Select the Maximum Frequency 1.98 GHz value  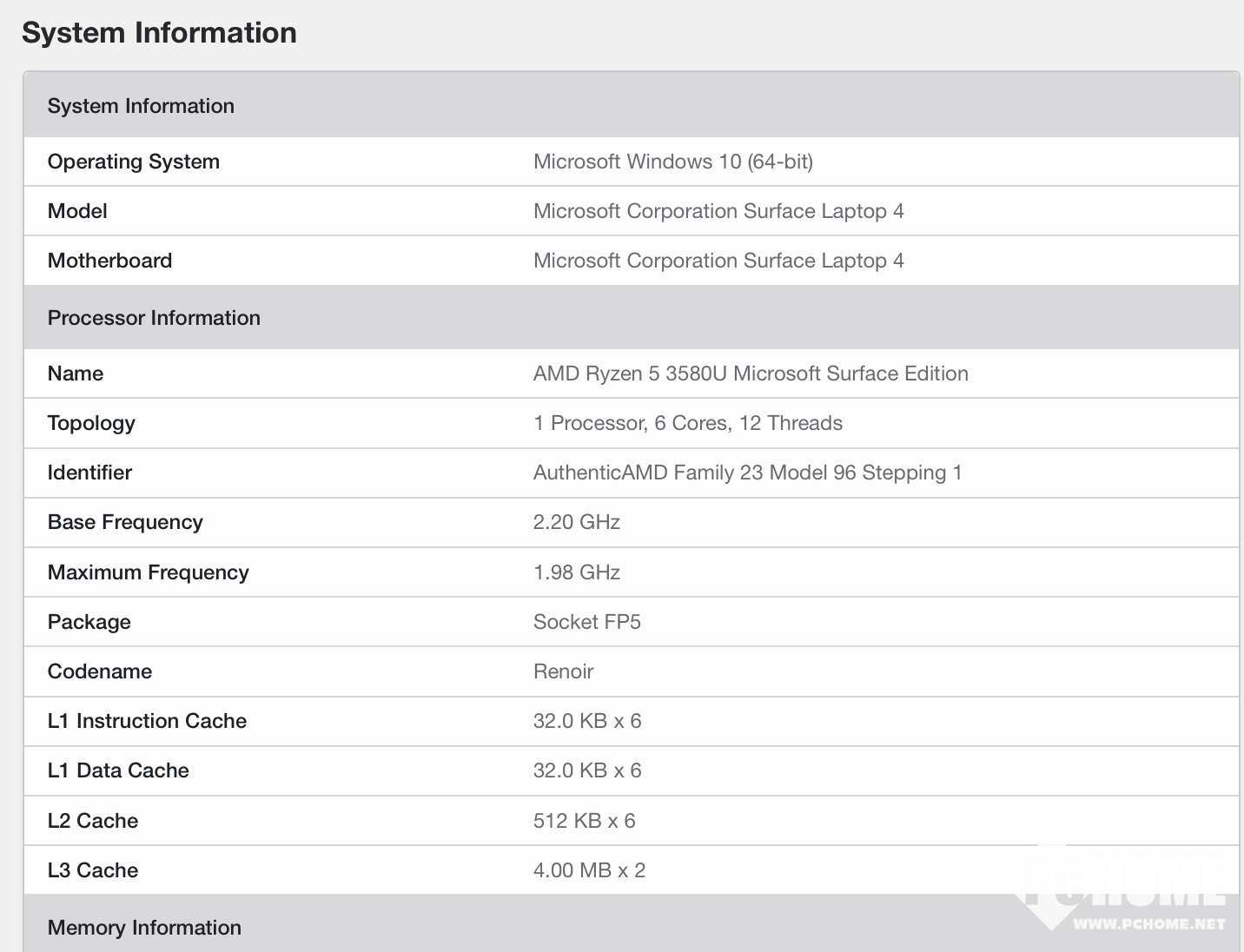pyautogui.click(x=576, y=572)
